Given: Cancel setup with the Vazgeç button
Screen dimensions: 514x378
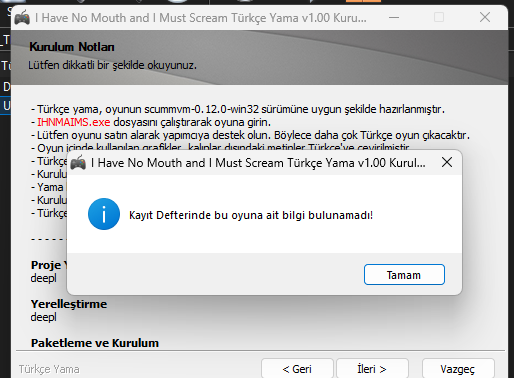Looking at the screenshot, I should click(458, 369).
